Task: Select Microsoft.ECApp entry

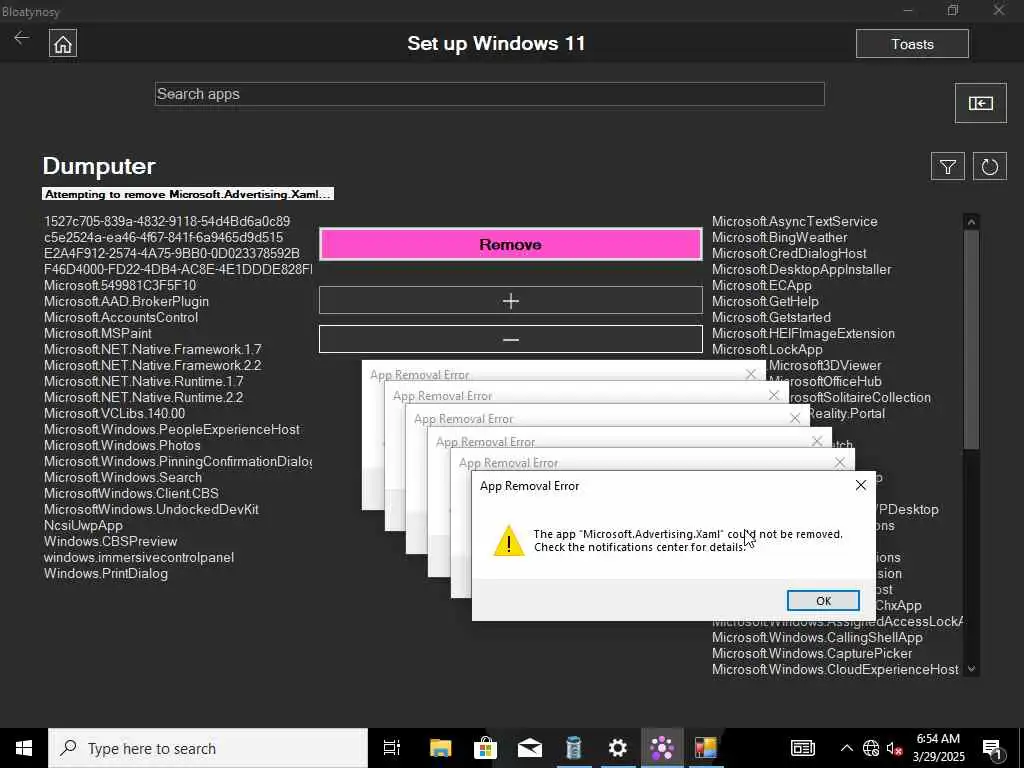Action: point(761,285)
